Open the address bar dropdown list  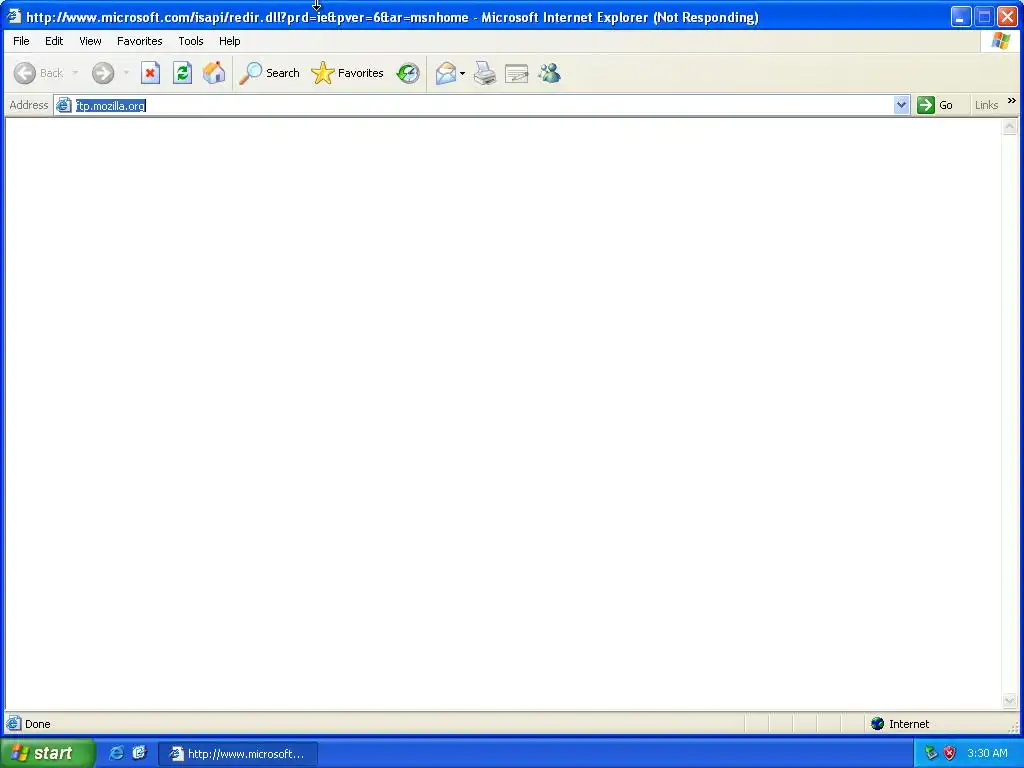point(901,105)
